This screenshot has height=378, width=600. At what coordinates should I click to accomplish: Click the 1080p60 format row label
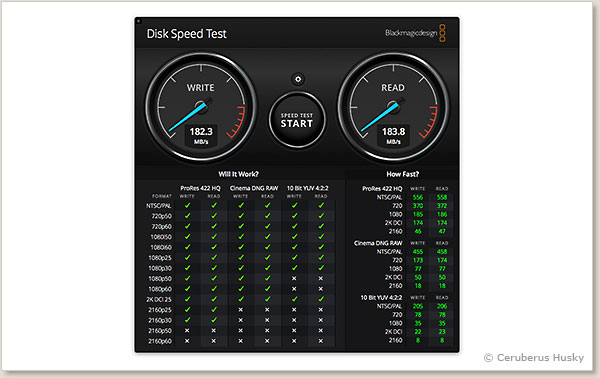point(160,289)
